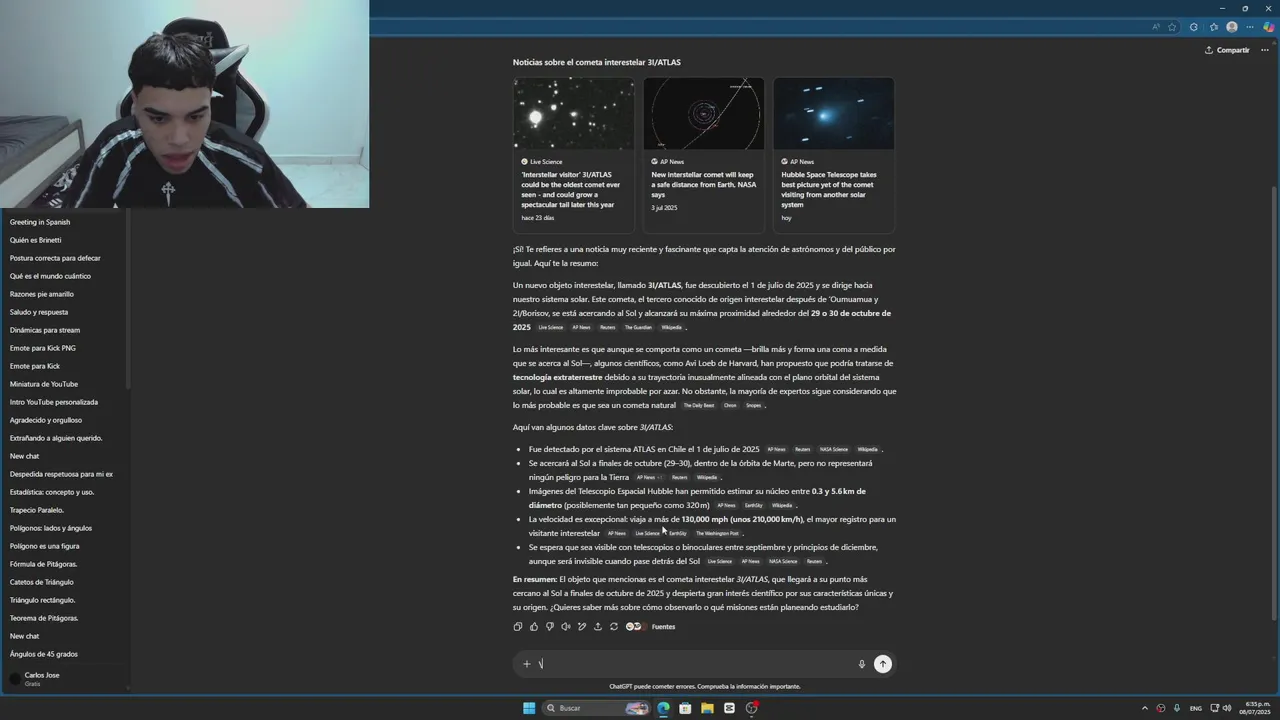Show hidden system tray icons chevron
Screen dimensions: 1280x720
[1145, 708]
